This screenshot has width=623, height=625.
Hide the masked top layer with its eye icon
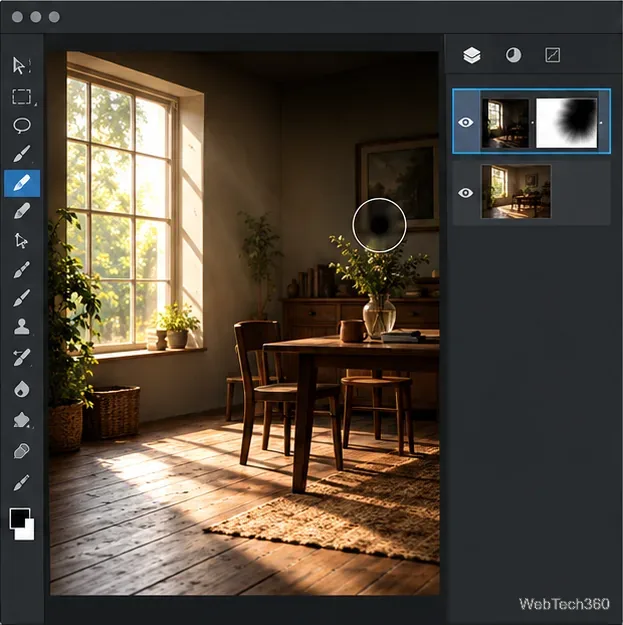pyautogui.click(x=466, y=122)
